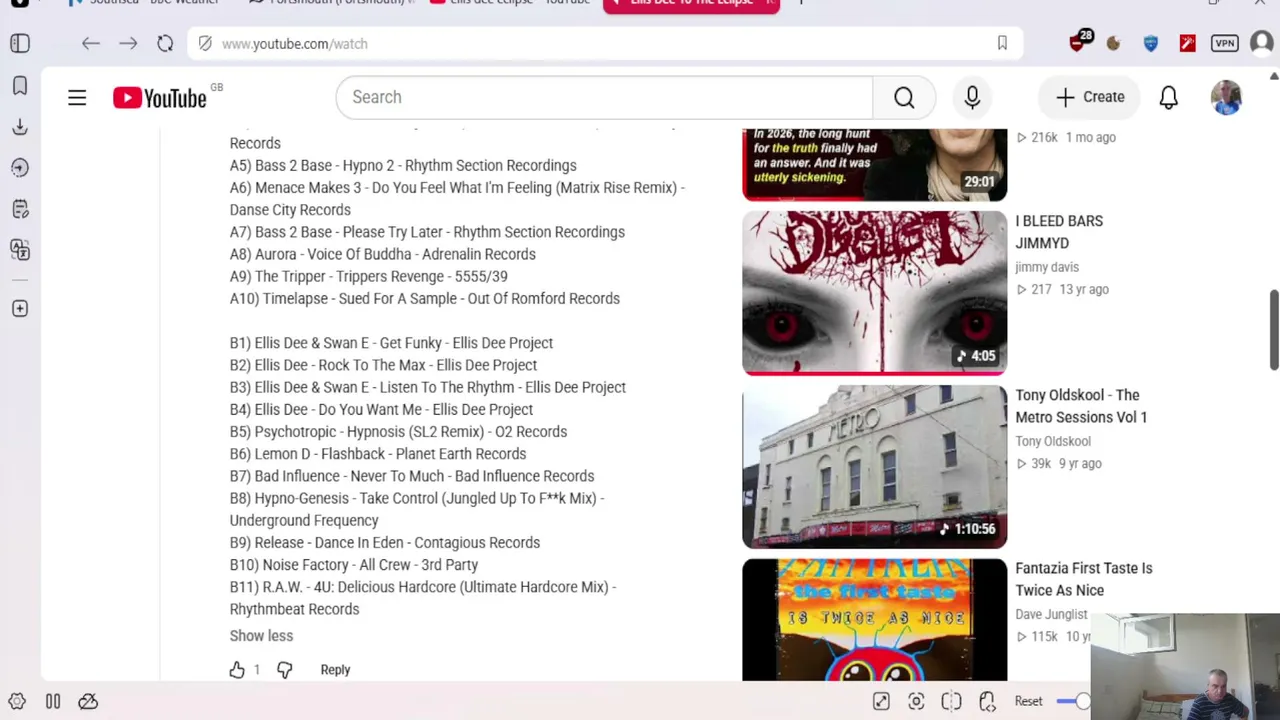Open the sync cloud status icon
This screenshot has width=1280, height=720.
[x=88, y=702]
